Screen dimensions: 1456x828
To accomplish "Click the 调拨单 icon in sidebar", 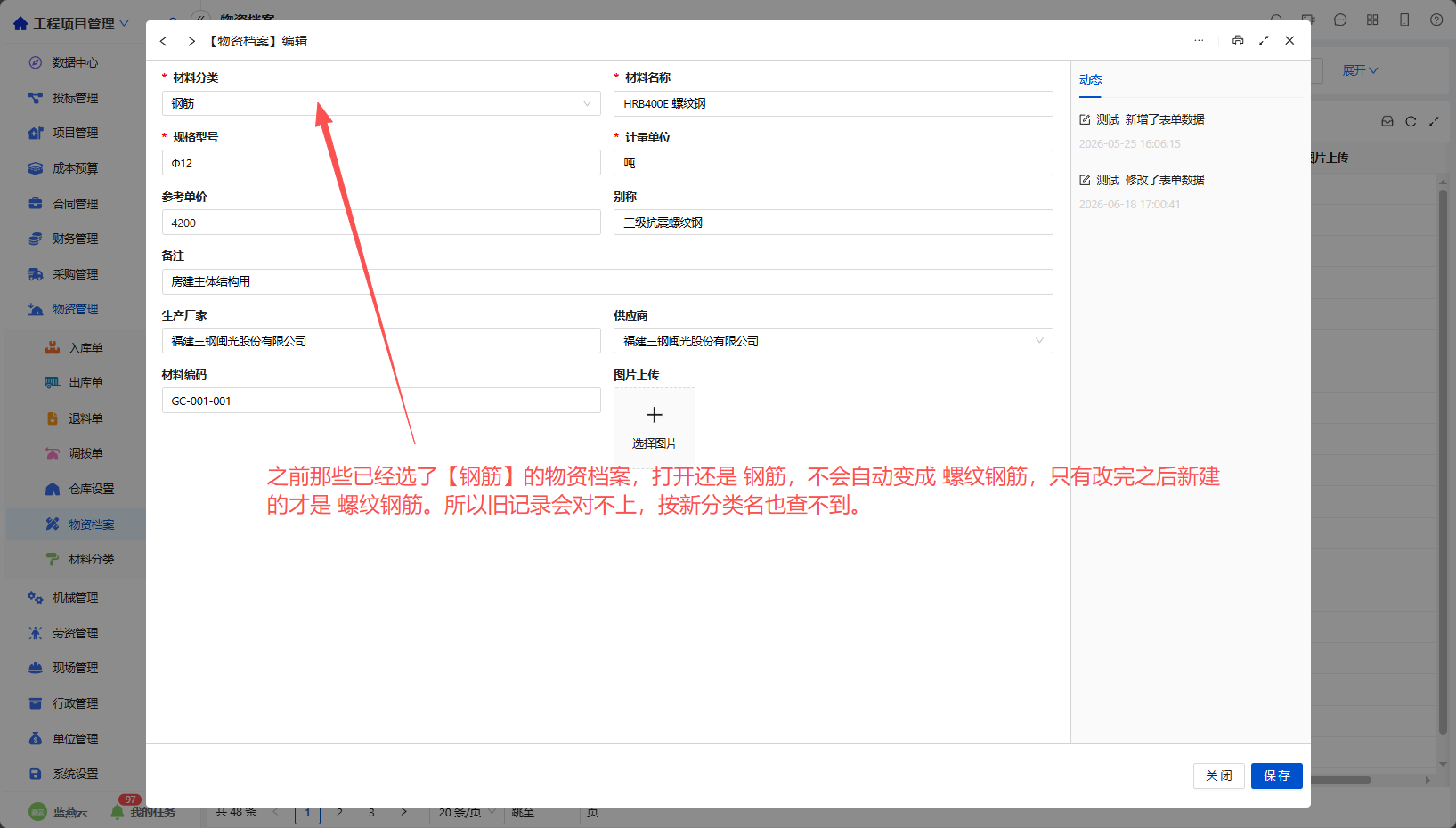I will point(53,453).
